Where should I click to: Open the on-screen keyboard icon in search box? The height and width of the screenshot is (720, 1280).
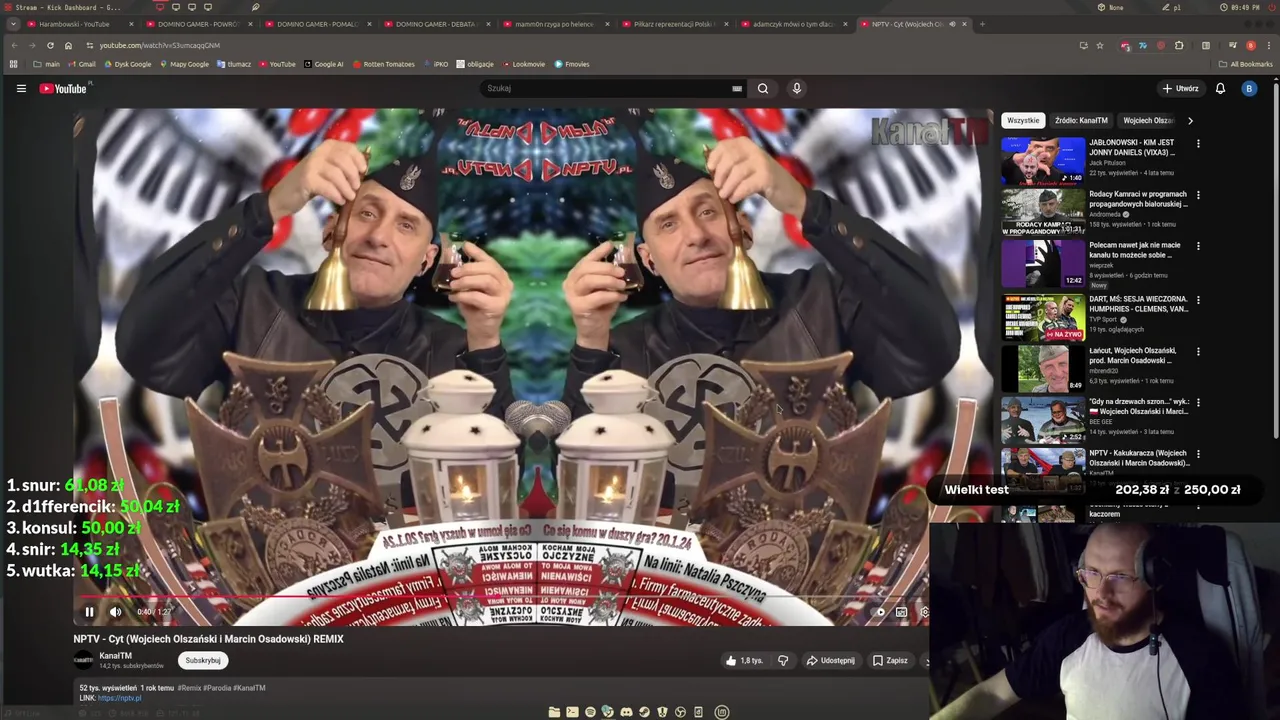pos(737,88)
